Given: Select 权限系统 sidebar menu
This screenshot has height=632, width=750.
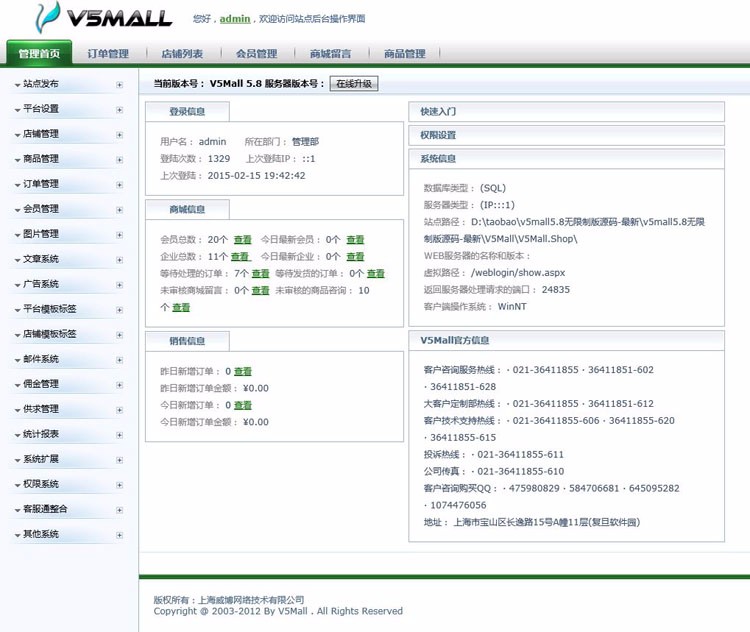Looking at the screenshot, I should (41, 484).
